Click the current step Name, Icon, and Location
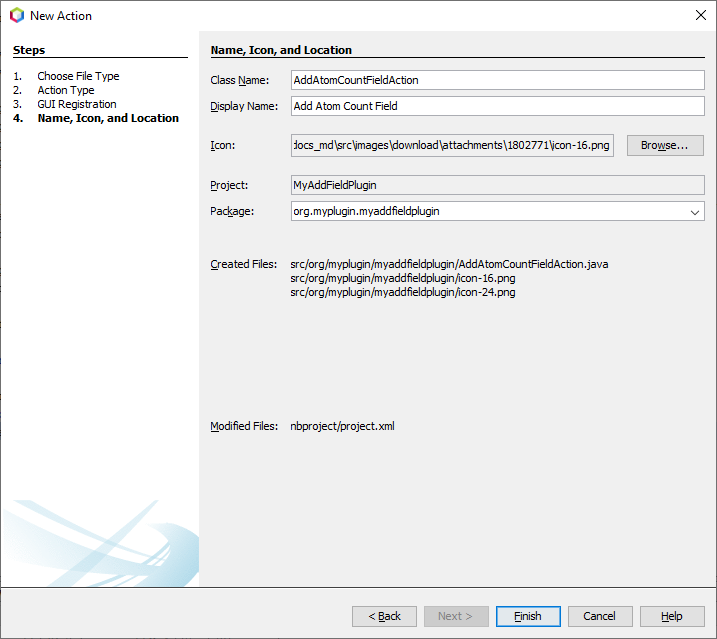Screen dimensions: 717x639 coord(108,118)
